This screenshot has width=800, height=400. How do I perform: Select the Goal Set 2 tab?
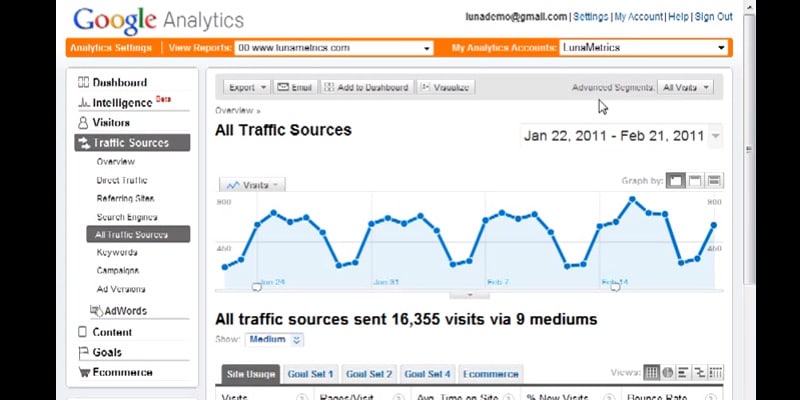[369, 374]
